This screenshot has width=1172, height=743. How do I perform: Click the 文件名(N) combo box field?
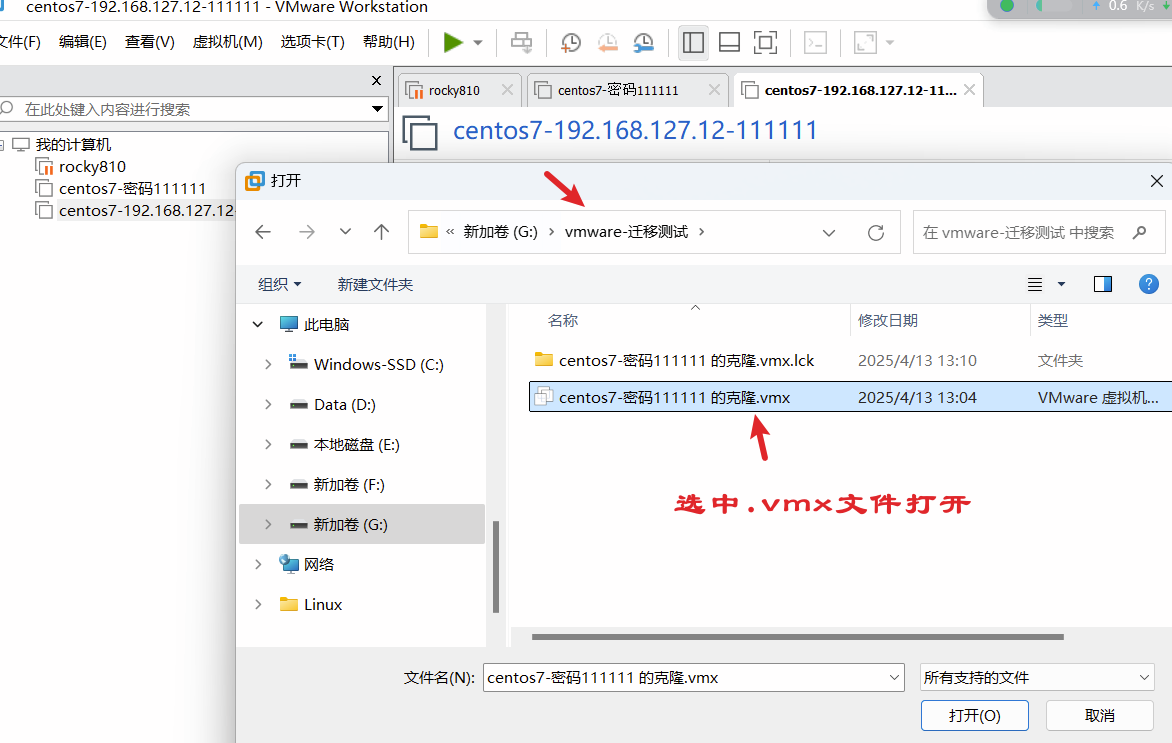coord(693,677)
